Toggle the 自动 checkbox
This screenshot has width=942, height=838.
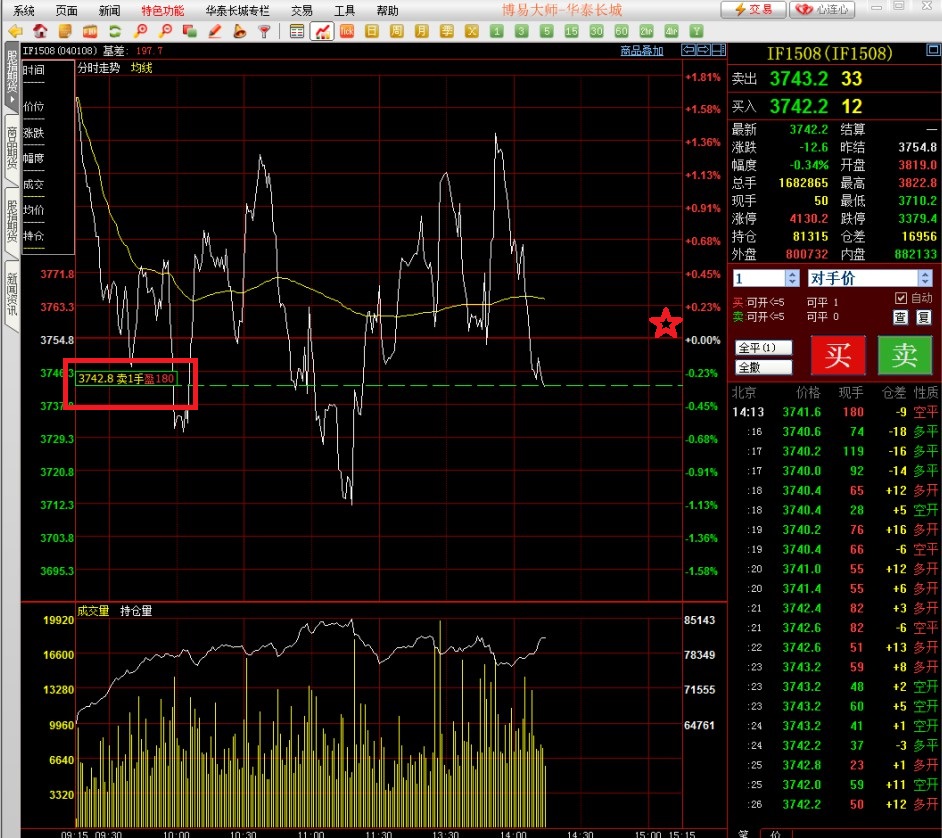pos(900,298)
